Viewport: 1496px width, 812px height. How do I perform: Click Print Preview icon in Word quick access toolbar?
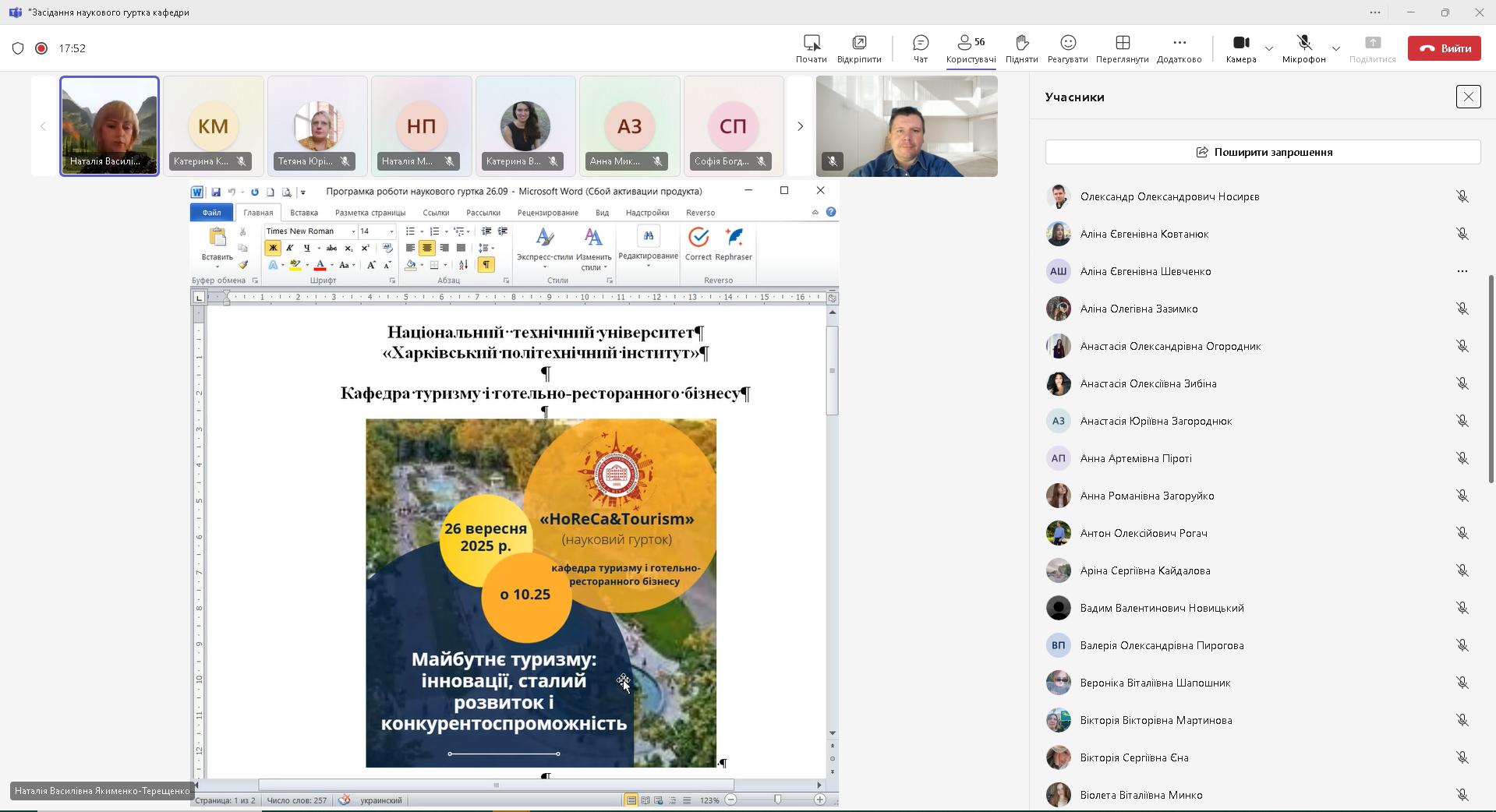286,192
